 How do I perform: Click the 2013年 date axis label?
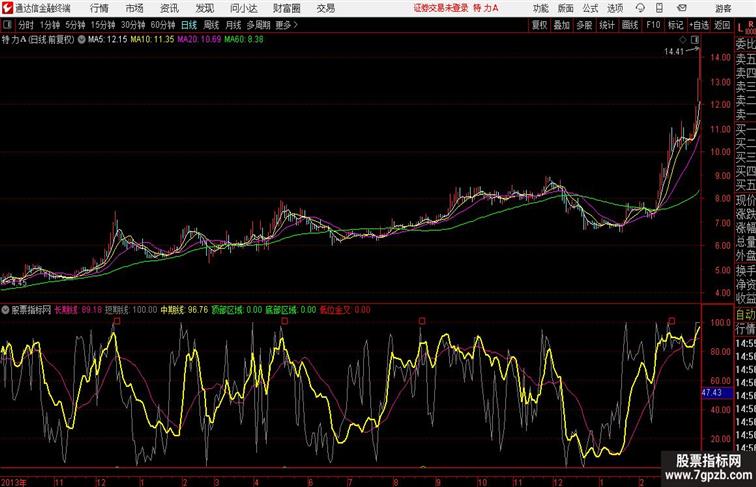[14, 482]
